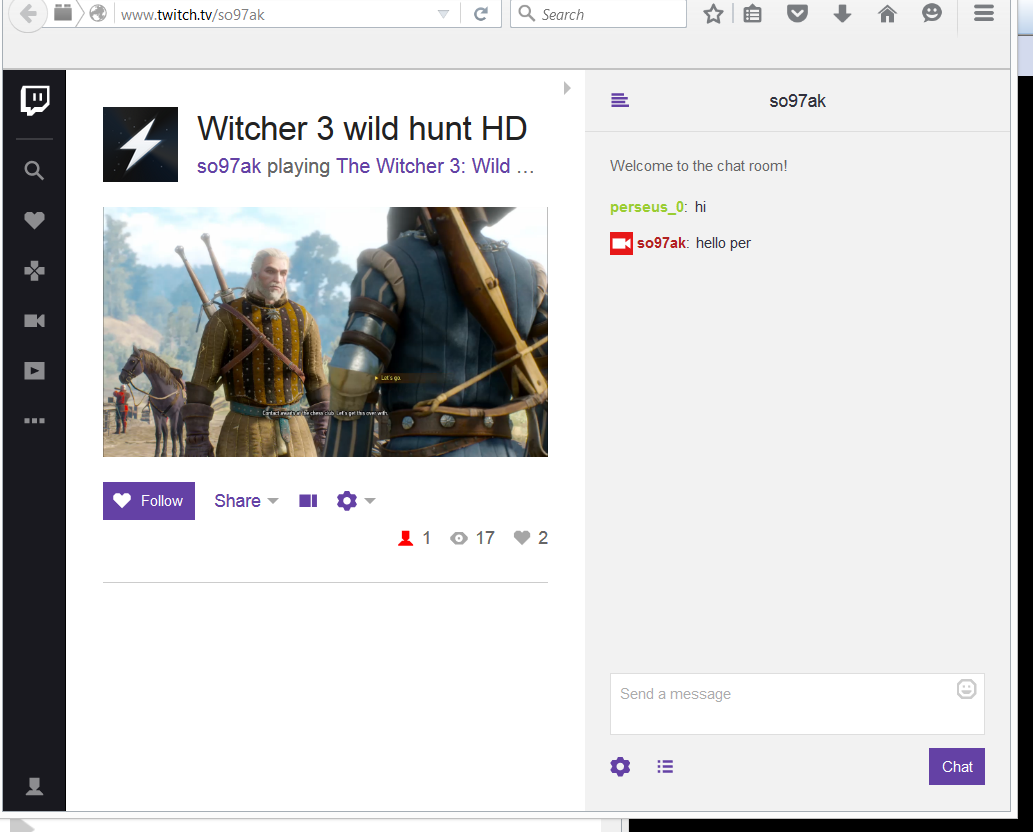
Task: Click perseus_0 username in chat
Action: click(647, 207)
